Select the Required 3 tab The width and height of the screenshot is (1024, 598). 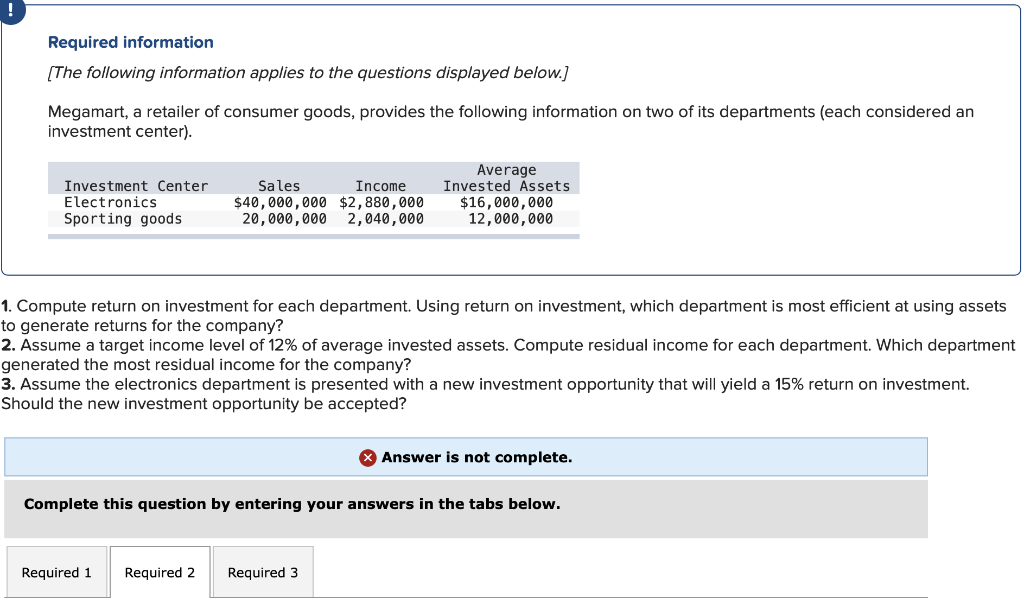tap(263, 573)
